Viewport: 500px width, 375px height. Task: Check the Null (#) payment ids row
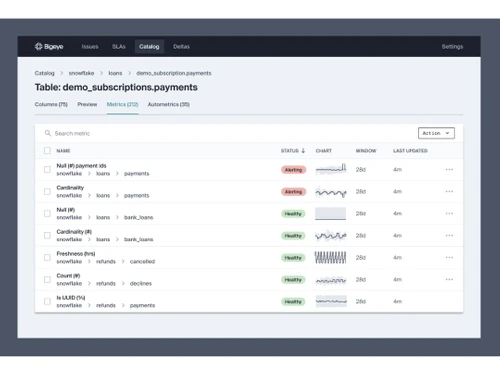pyautogui.click(x=47, y=169)
